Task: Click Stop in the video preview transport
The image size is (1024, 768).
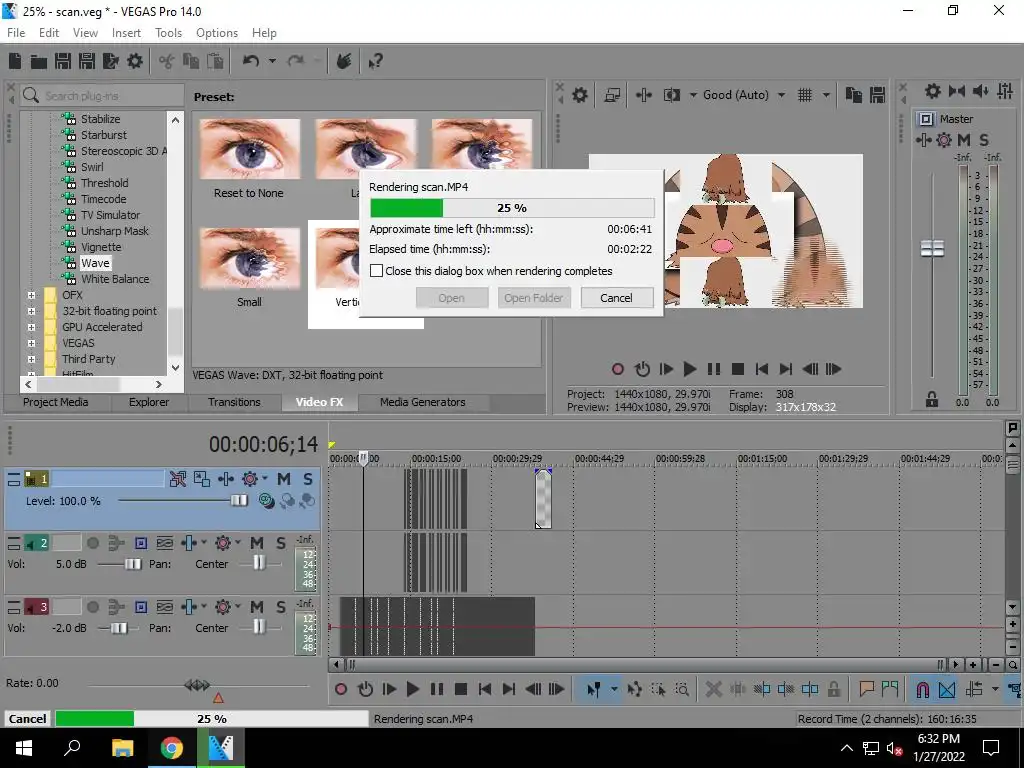Action: 738,369
